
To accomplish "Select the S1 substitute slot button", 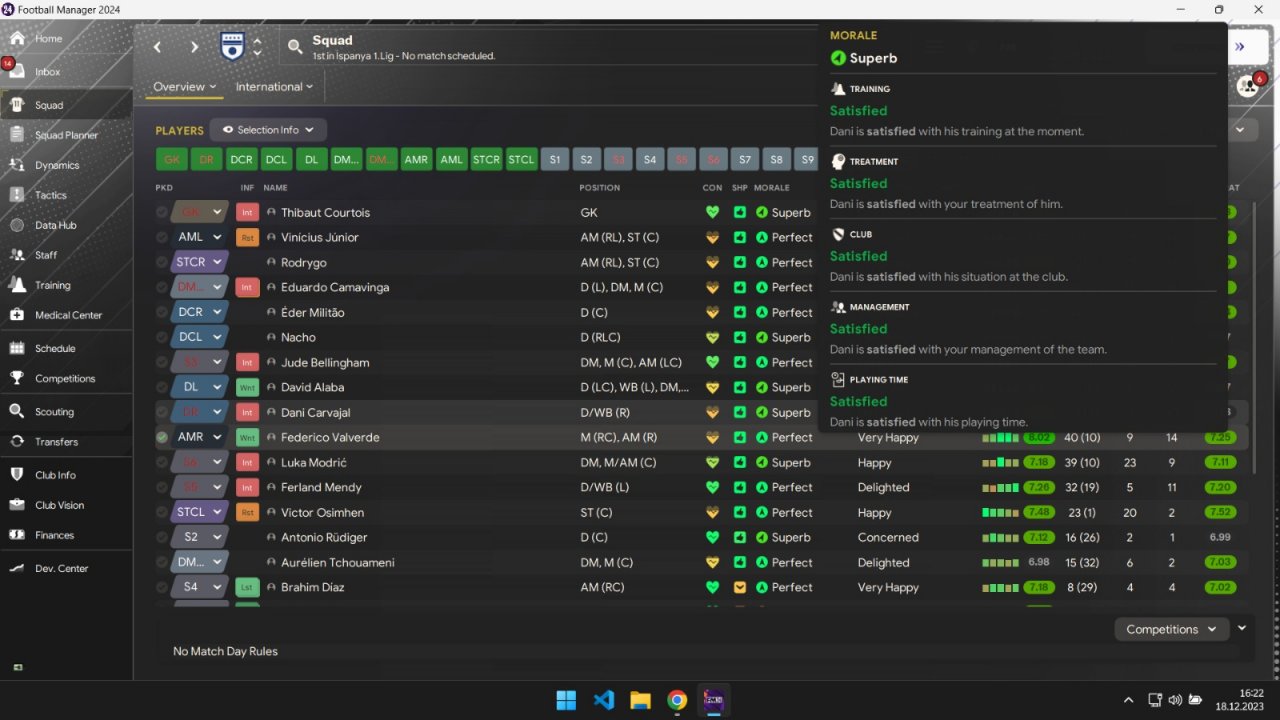I will [x=556, y=159].
